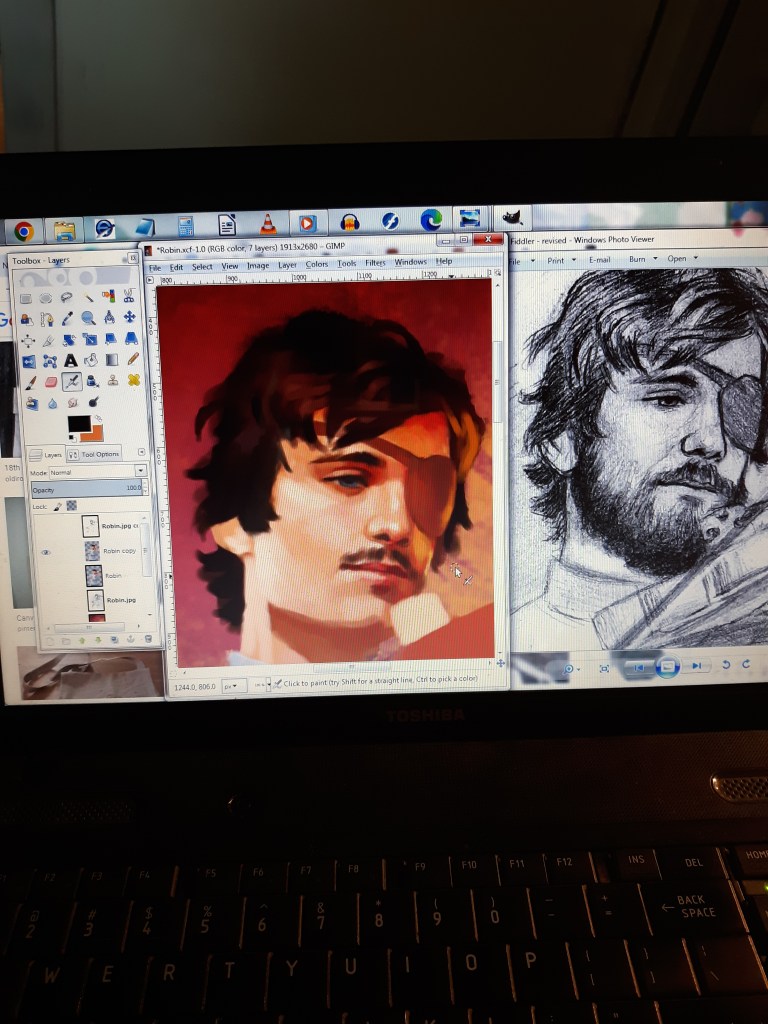Screen dimensions: 768x1024
Task: Select the Move tool
Action: click(131, 319)
